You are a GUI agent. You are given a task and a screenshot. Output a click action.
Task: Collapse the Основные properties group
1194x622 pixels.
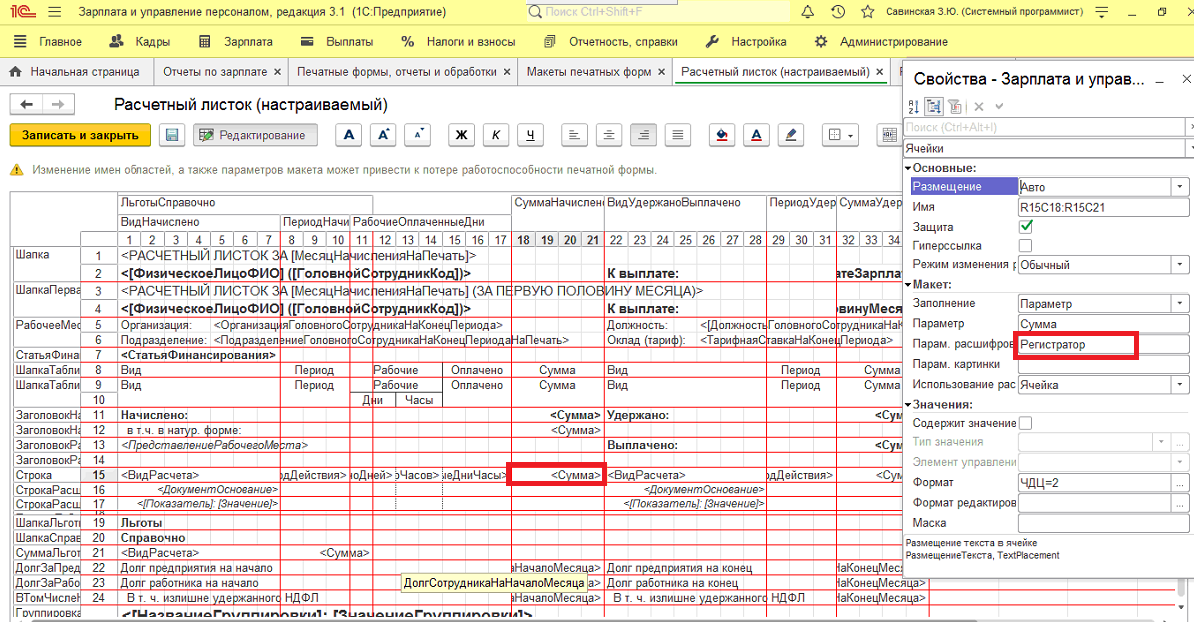point(908,168)
